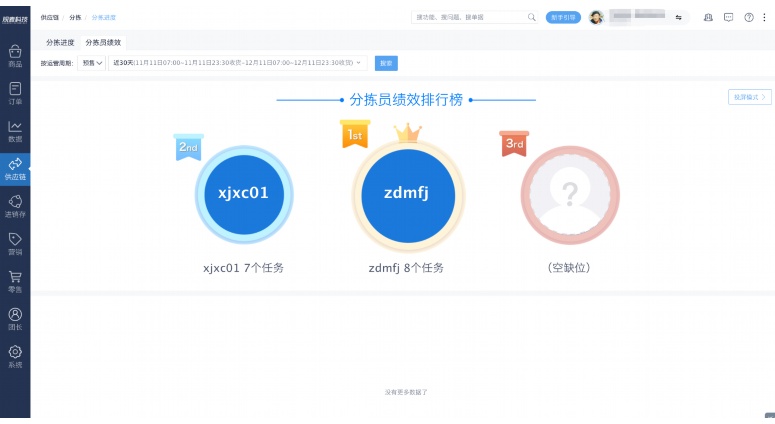The width and height of the screenshot is (775, 424).
Task: Click the company logo at the sidebar top
Action: pos(15,19)
